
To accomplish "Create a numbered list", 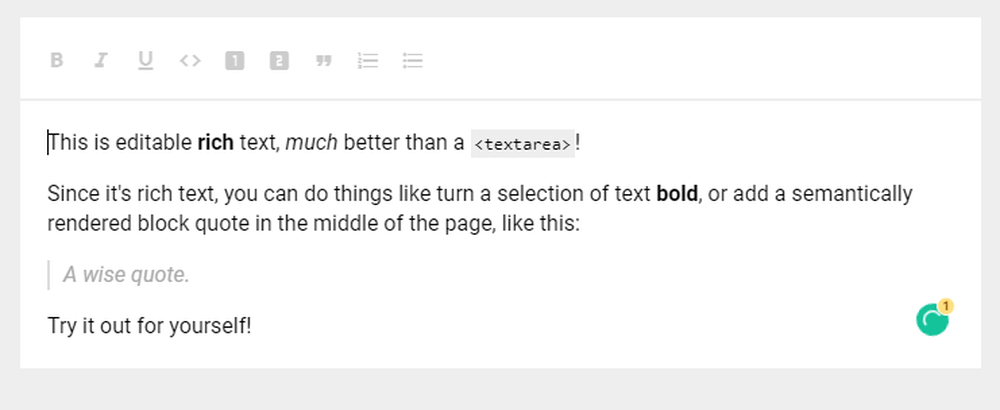I will point(367,61).
